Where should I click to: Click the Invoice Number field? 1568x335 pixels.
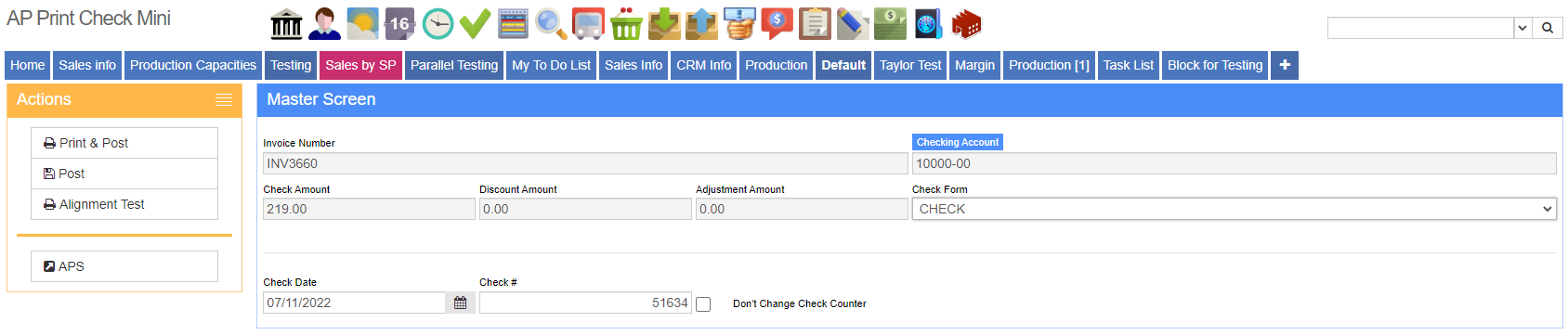pyautogui.click(x=585, y=163)
